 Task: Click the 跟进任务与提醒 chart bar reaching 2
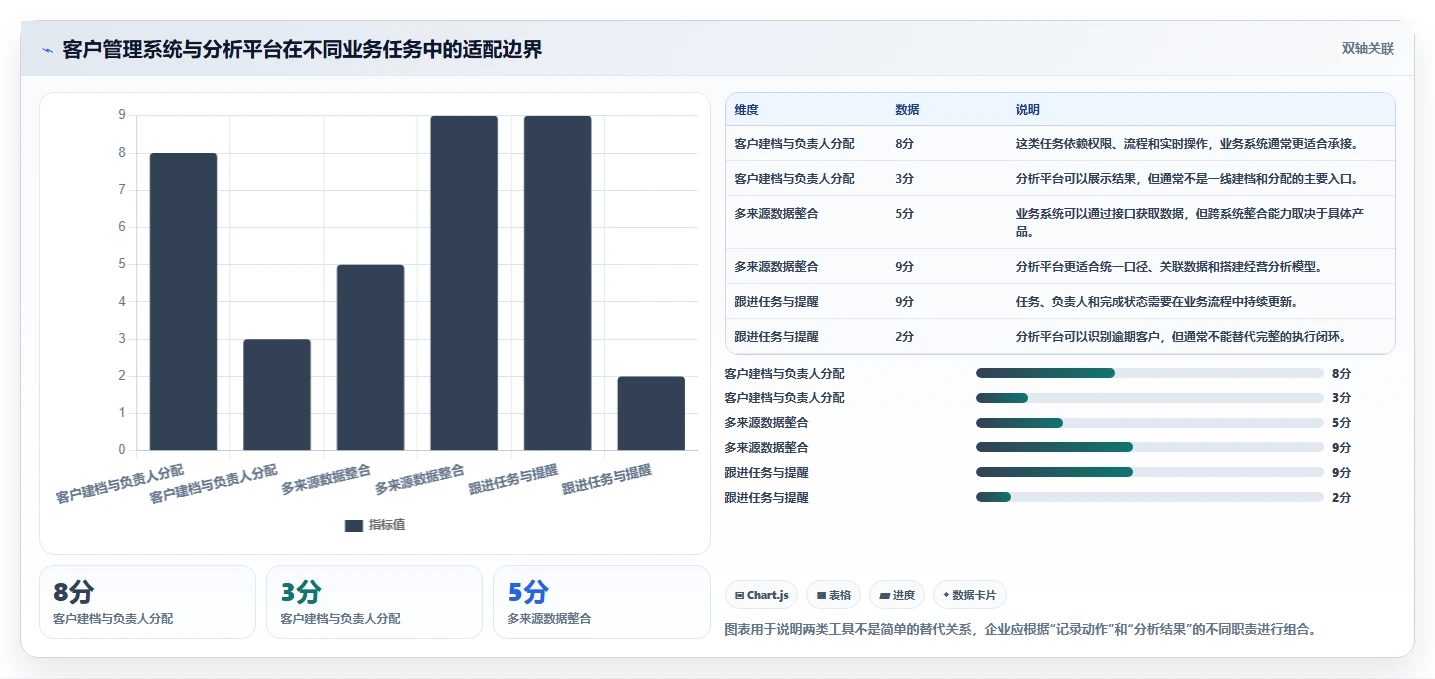[x=651, y=413]
